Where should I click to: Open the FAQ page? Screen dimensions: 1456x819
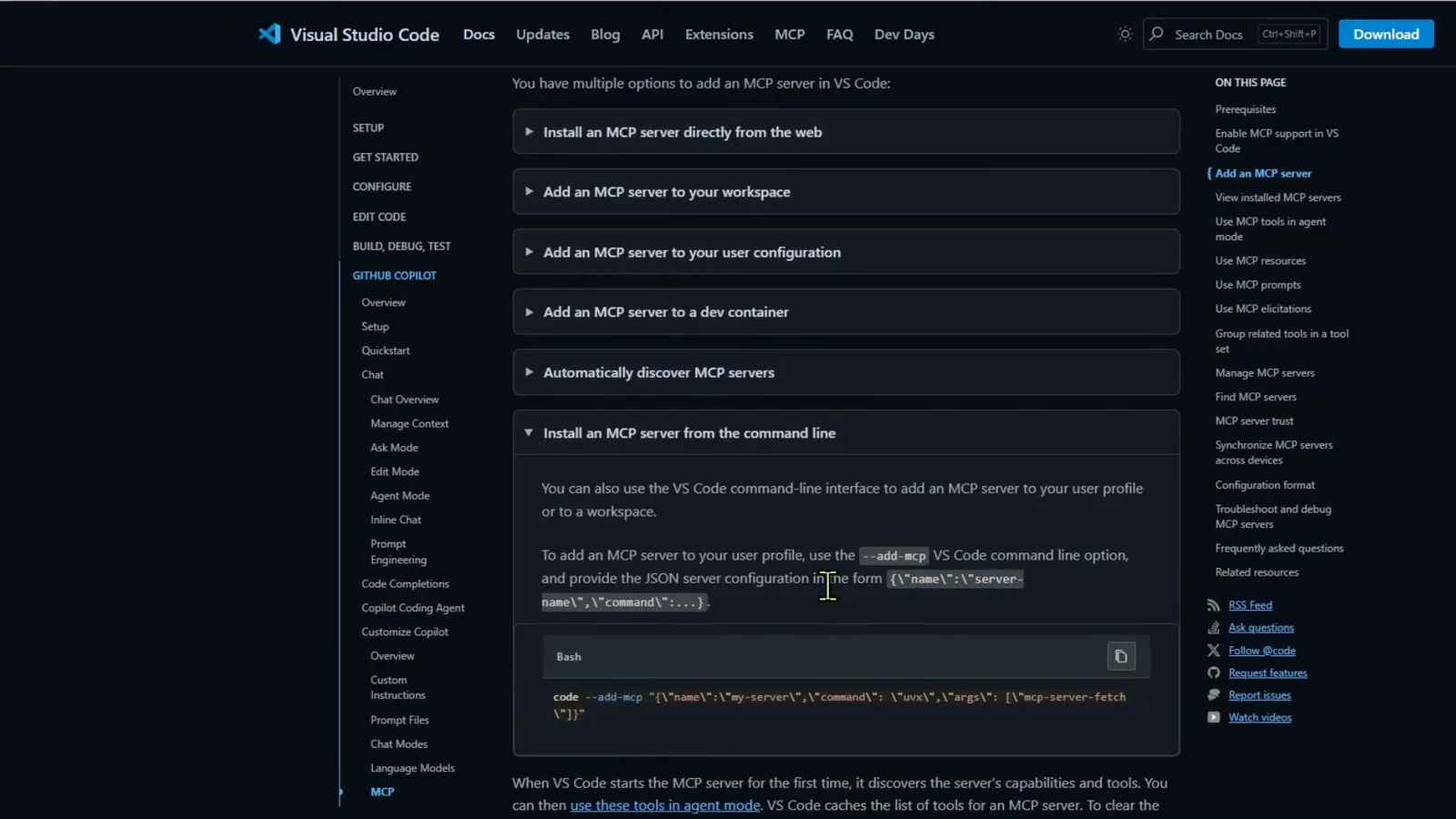[840, 35]
